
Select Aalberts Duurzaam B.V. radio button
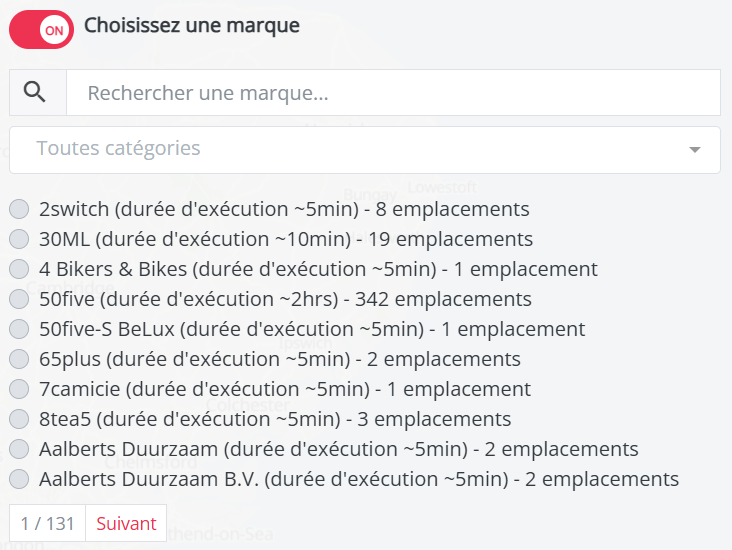[x=19, y=479]
